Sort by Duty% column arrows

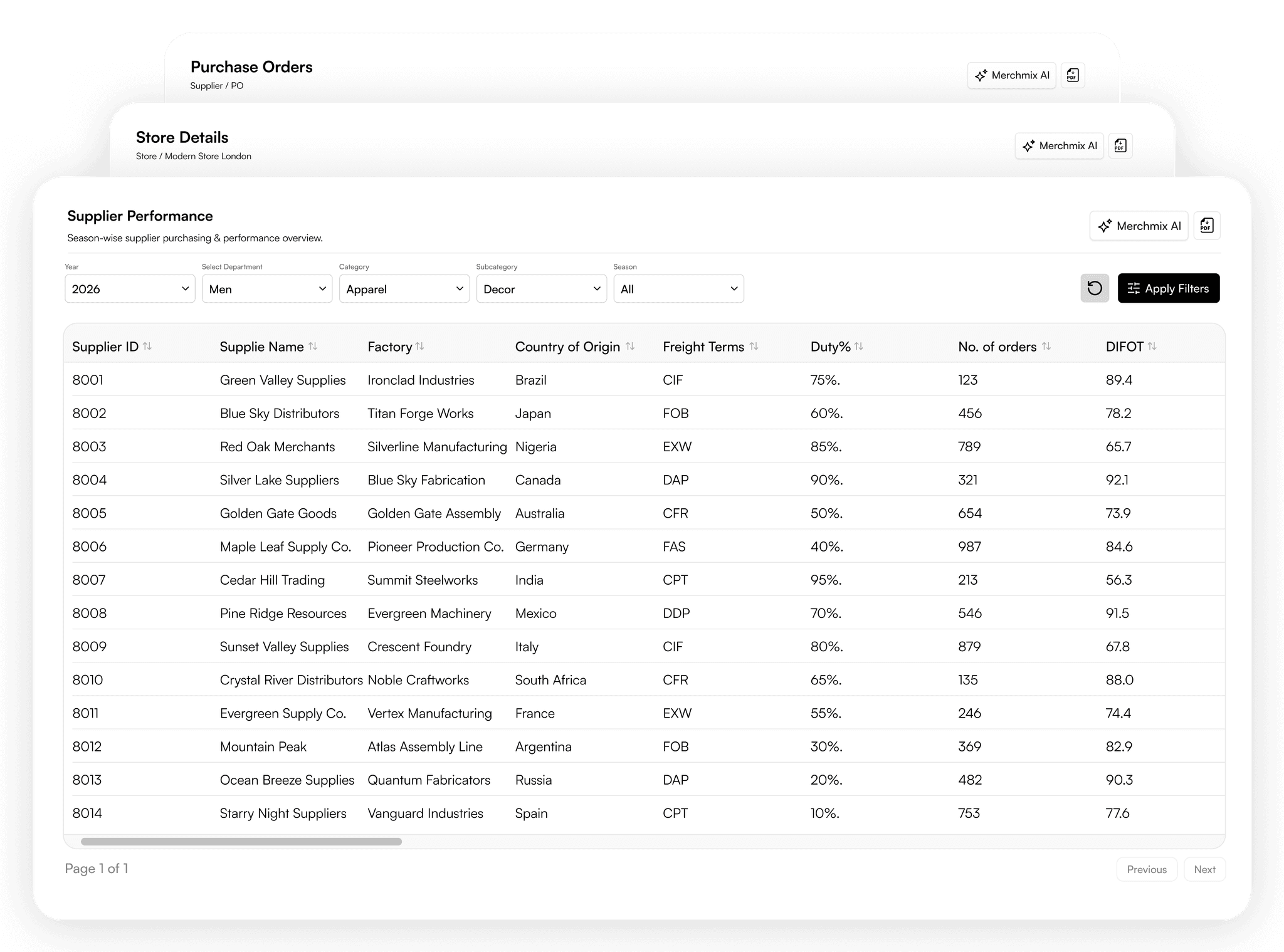(x=859, y=347)
